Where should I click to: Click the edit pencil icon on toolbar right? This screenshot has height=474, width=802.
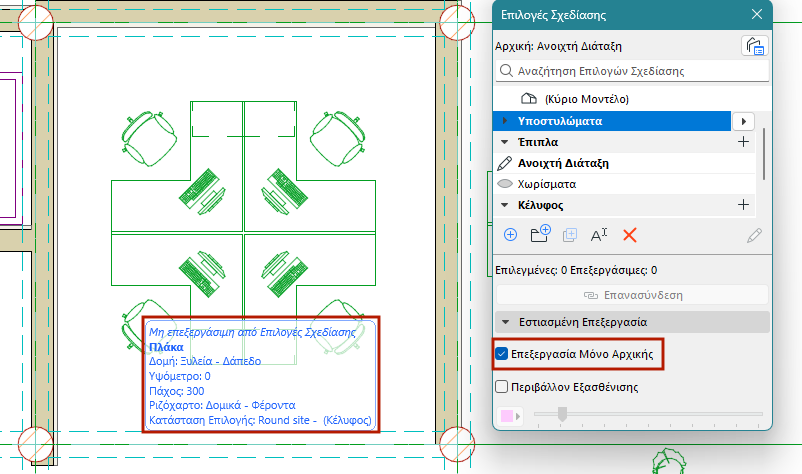point(754,235)
